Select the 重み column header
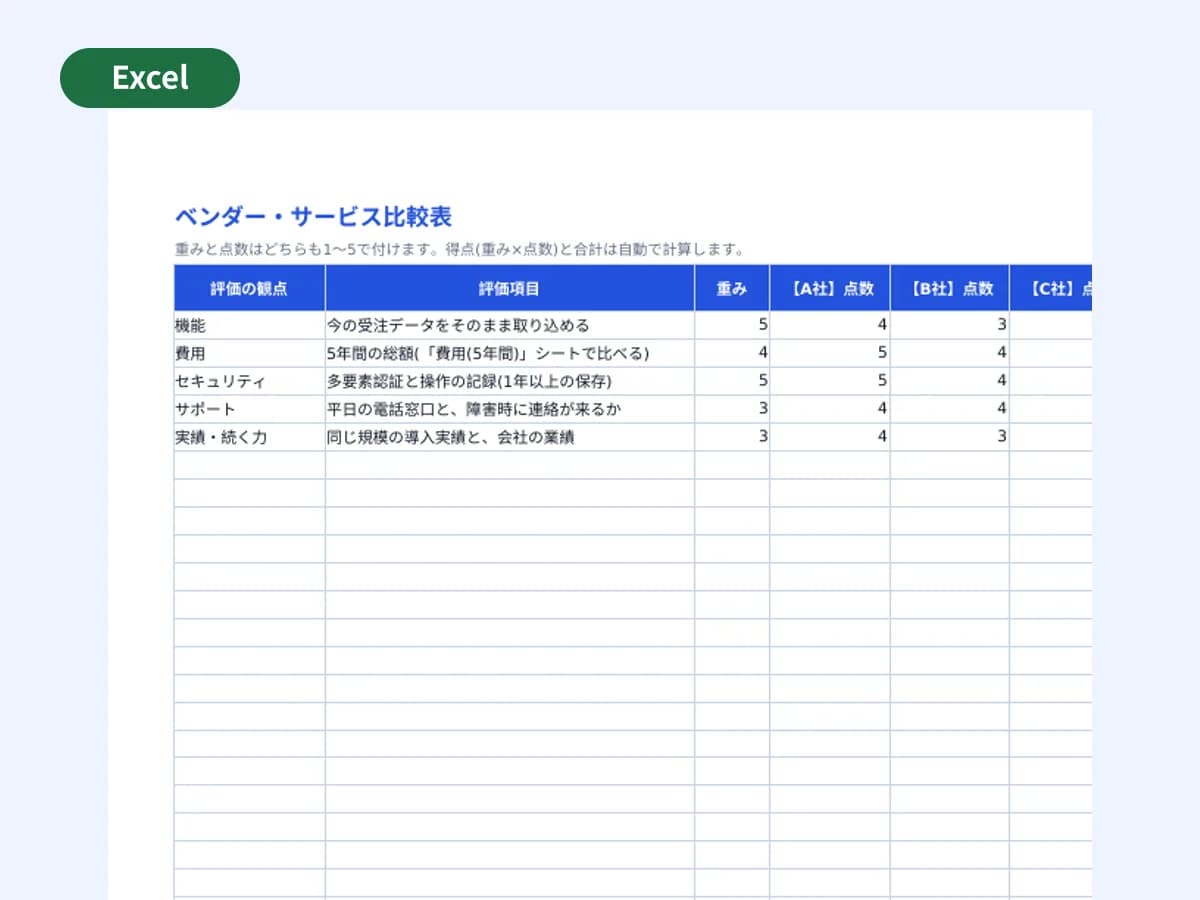Image resolution: width=1200 pixels, height=900 pixels. click(x=732, y=288)
